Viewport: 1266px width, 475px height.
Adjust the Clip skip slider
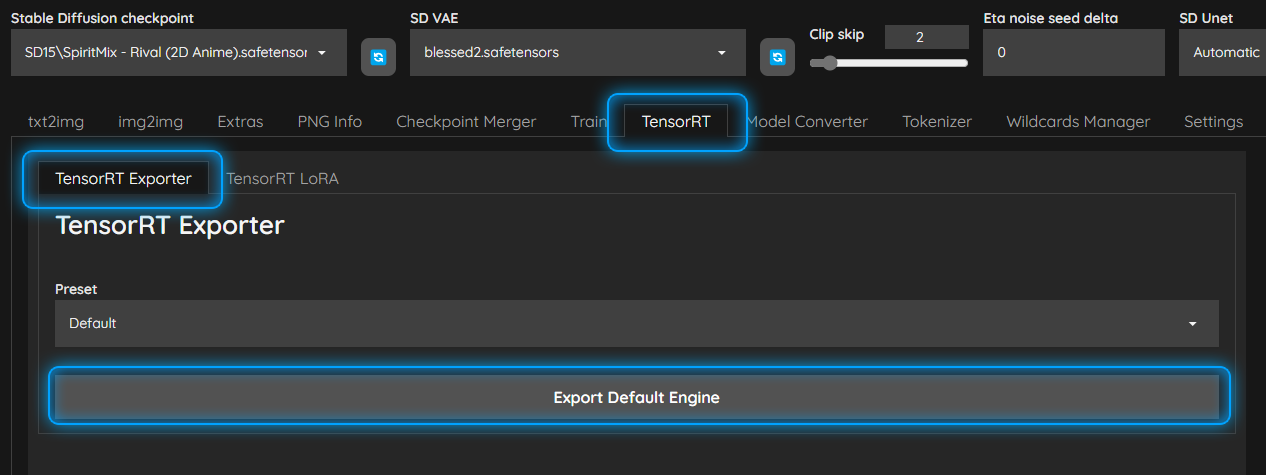889,63
